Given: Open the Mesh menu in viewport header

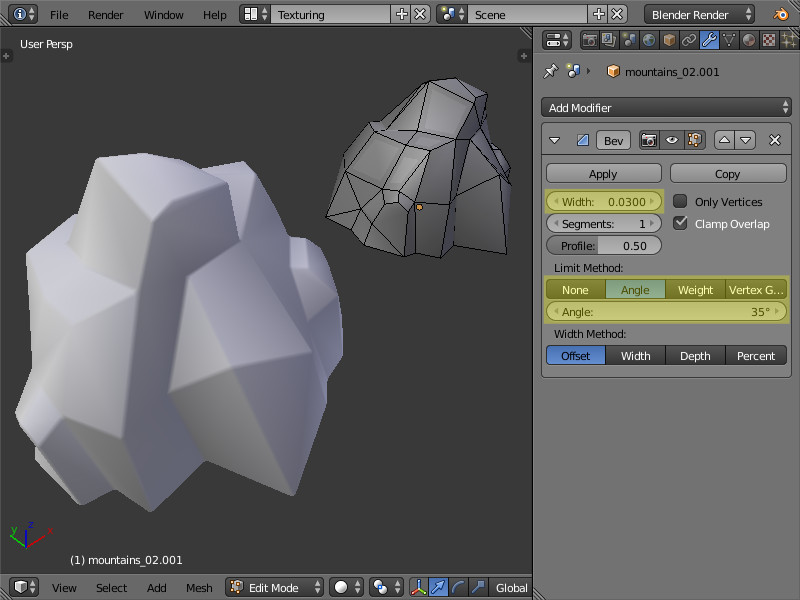Looking at the screenshot, I should point(199,587).
